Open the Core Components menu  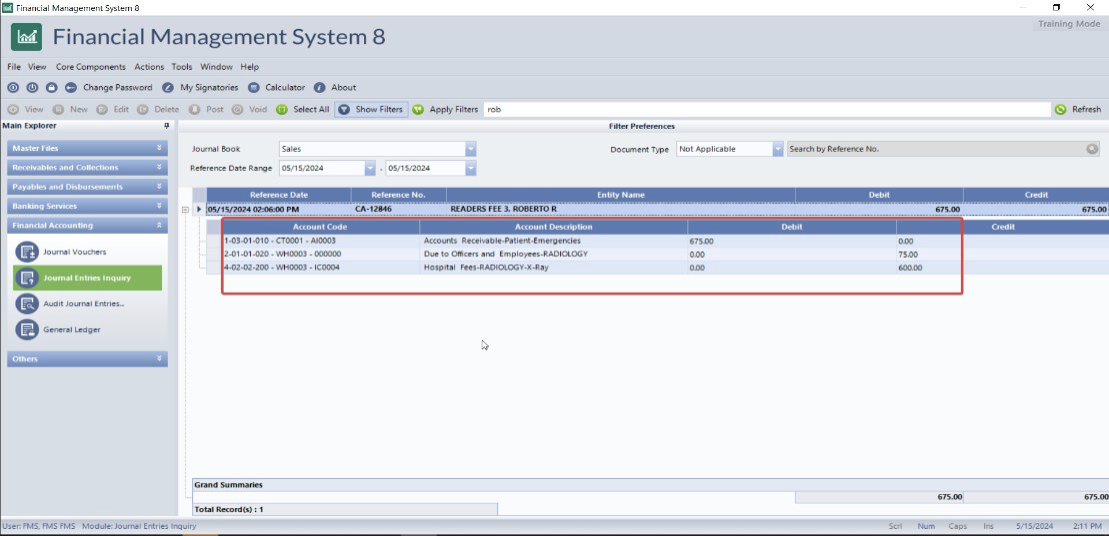click(91, 67)
